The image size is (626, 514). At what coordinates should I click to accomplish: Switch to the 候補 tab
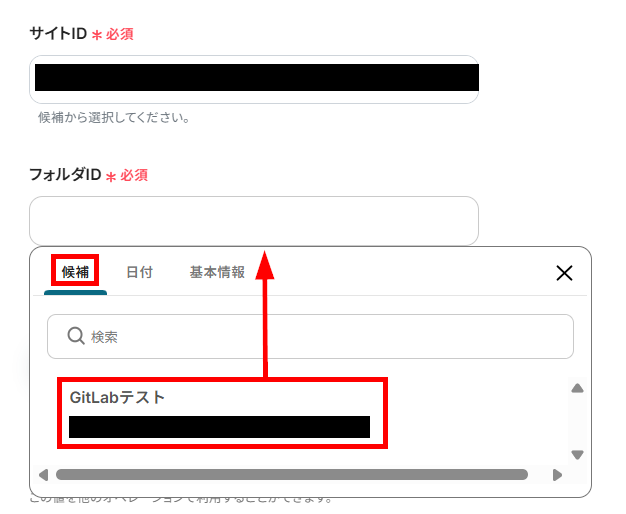[75, 272]
